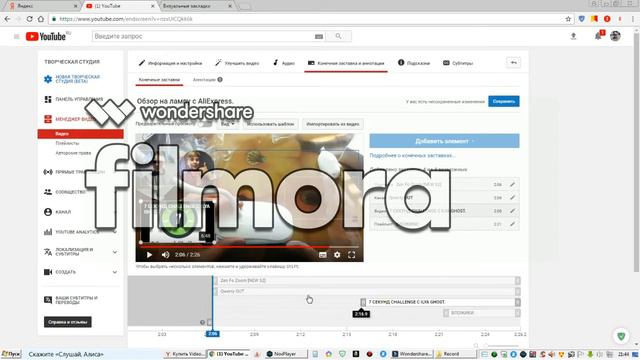Open the Подсказки tab

[x=414, y=63]
